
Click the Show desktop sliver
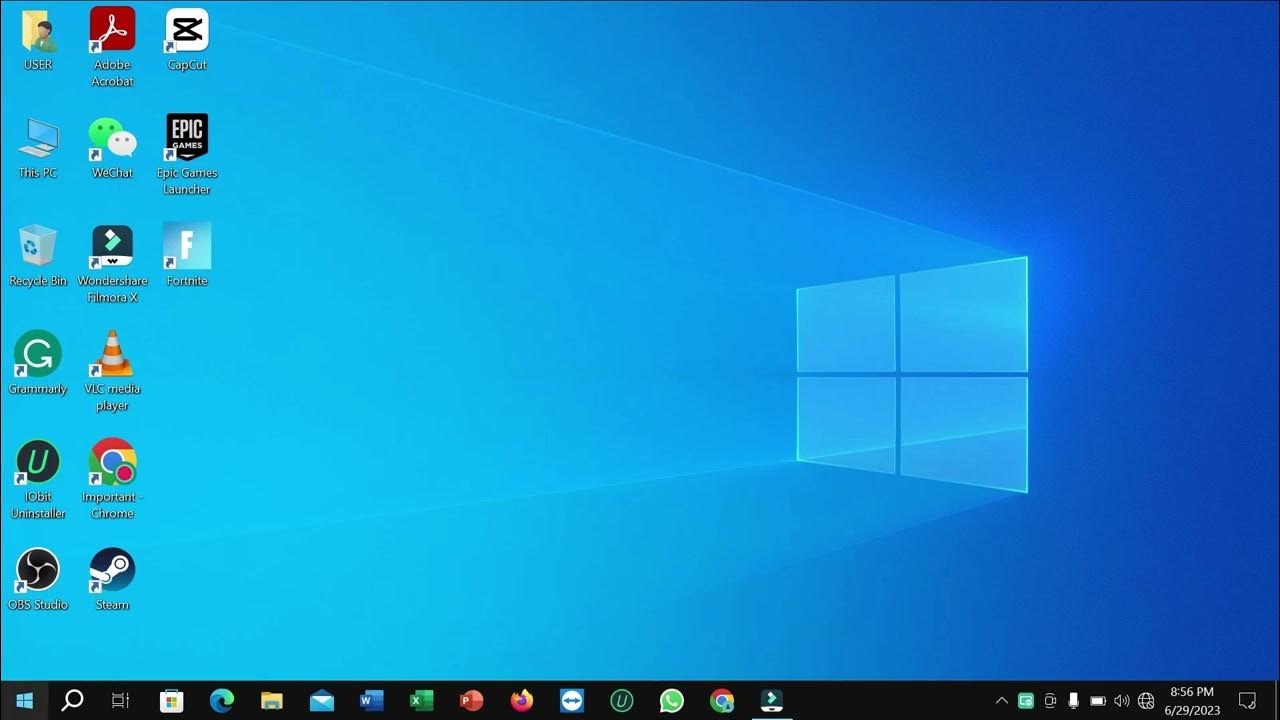[x=1277, y=701]
